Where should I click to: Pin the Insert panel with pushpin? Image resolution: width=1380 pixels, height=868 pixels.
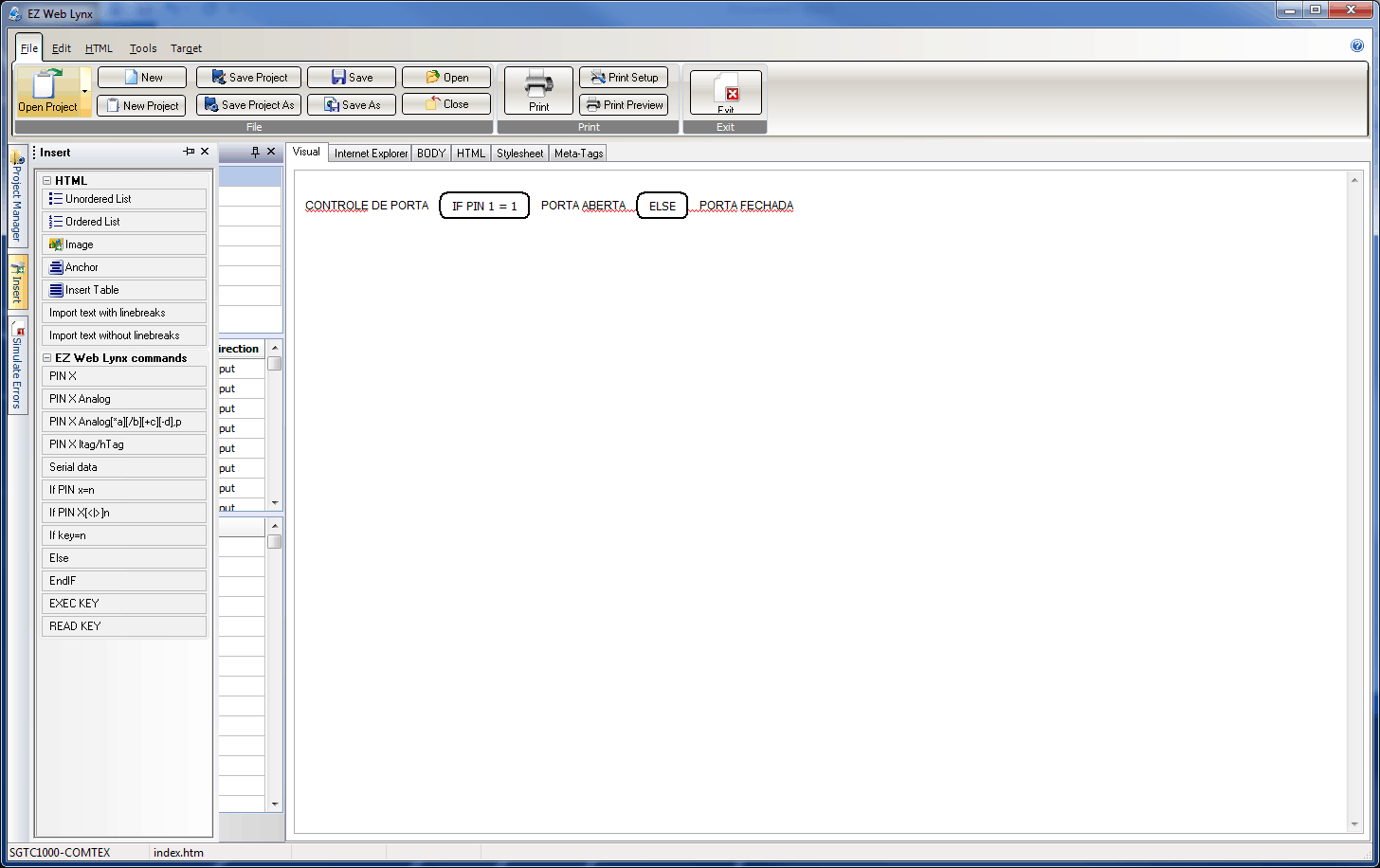189,152
